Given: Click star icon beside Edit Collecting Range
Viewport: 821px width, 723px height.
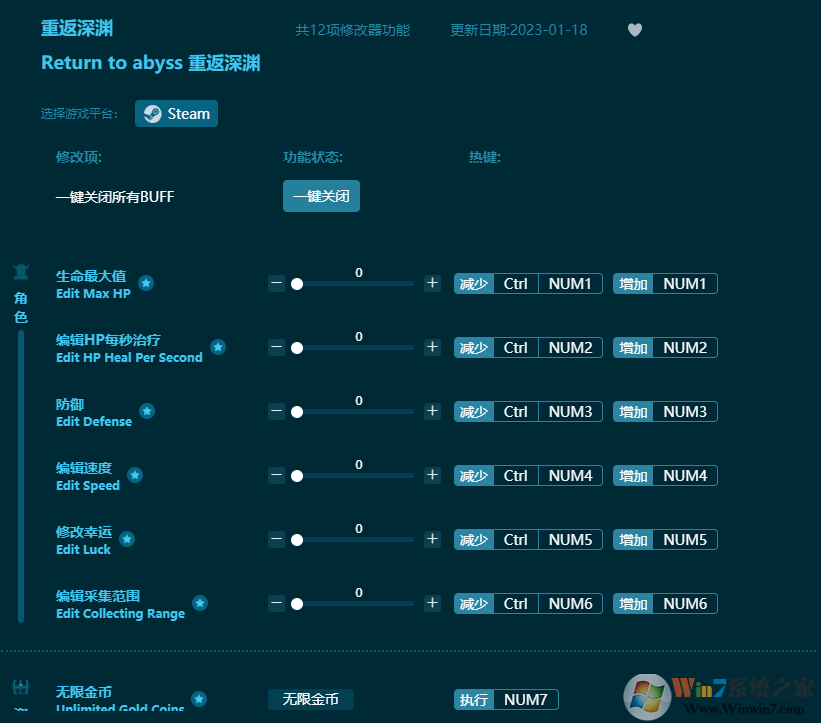Looking at the screenshot, I should pyautogui.click(x=199, y=603).
